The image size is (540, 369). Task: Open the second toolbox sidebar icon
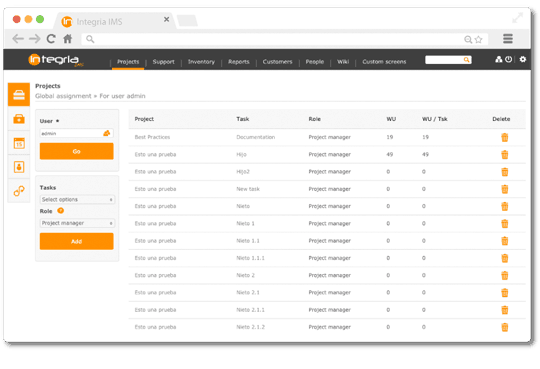point(19,119)
